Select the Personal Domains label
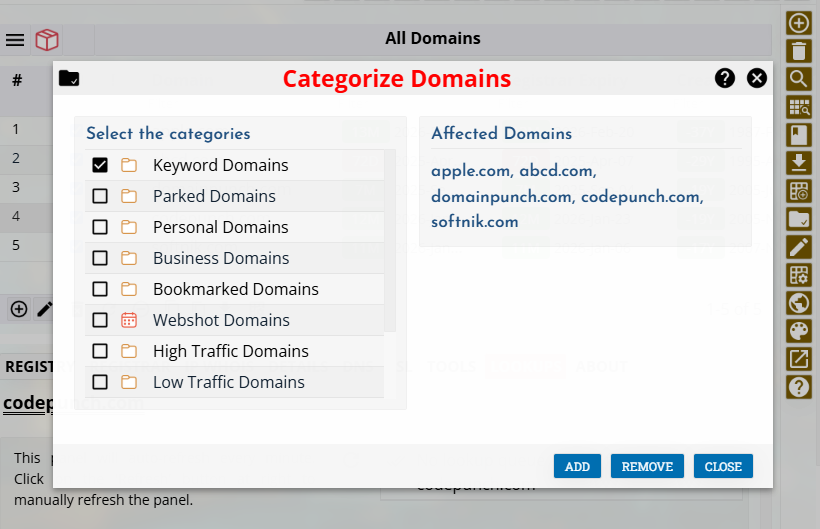Screen dimensions: 820x529 click(221, 227)
